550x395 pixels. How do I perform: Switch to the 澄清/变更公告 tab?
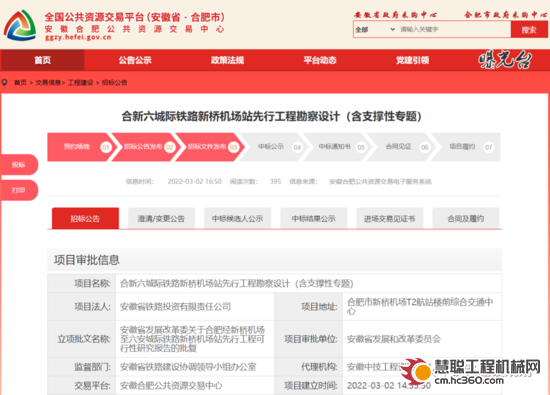161,219
